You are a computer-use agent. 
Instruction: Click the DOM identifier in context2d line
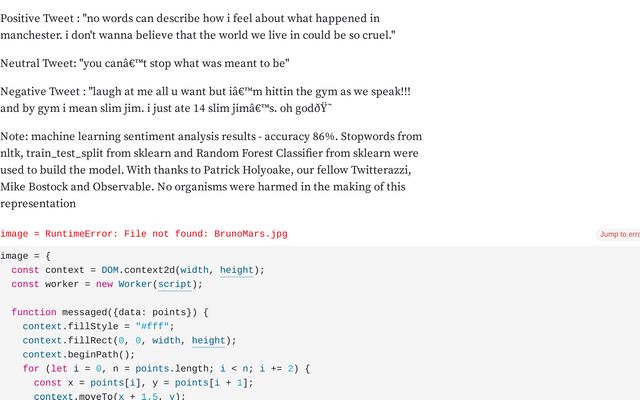tap(110, 270)
